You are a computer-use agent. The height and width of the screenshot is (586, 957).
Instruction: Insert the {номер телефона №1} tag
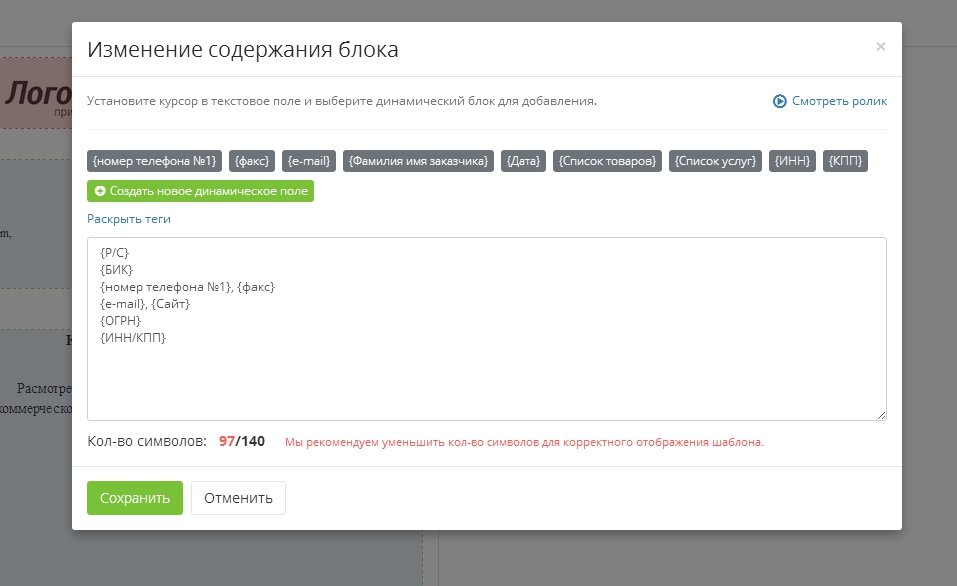154,161
